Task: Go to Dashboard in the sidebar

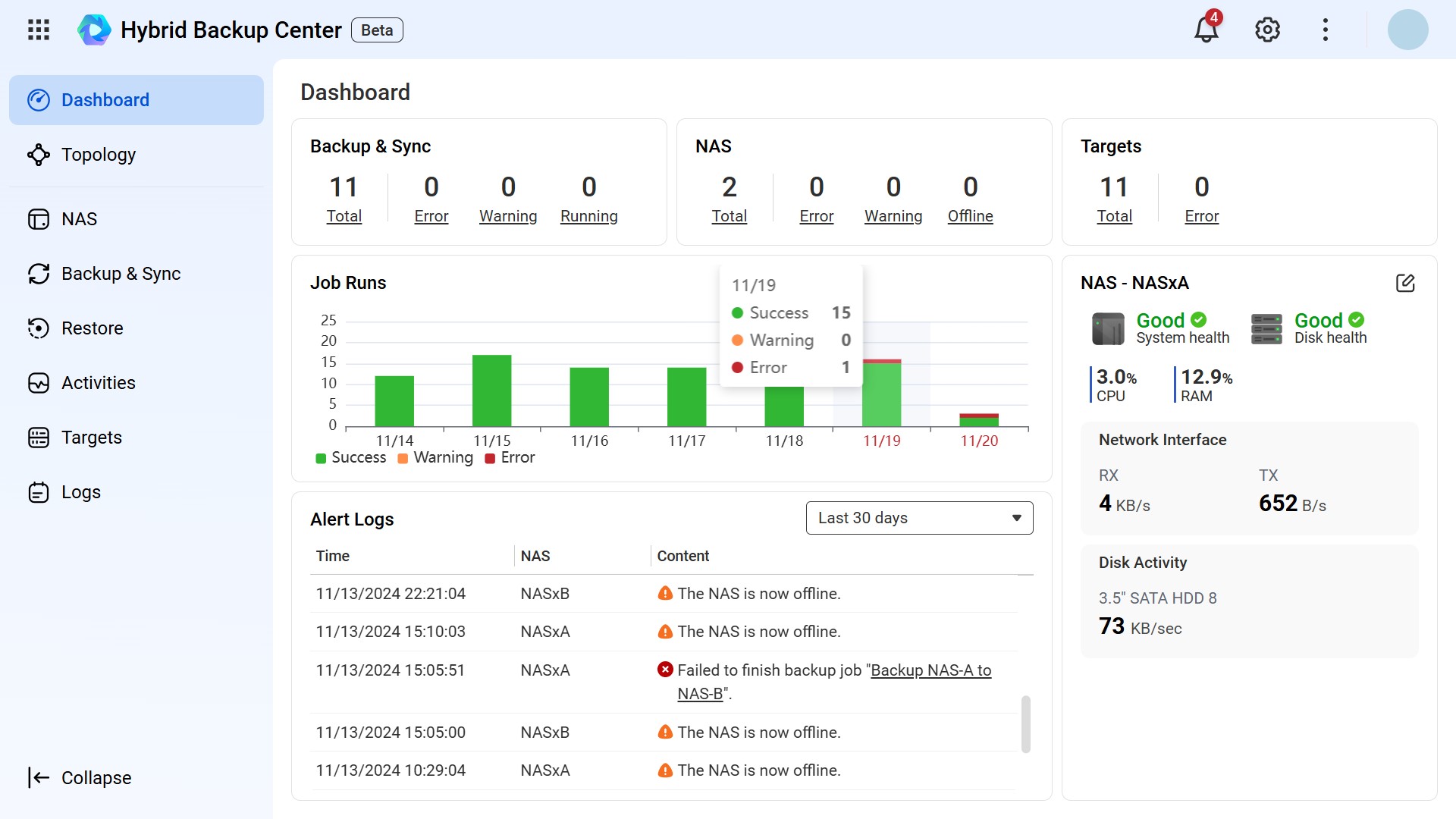Action: tap(136, 100)
